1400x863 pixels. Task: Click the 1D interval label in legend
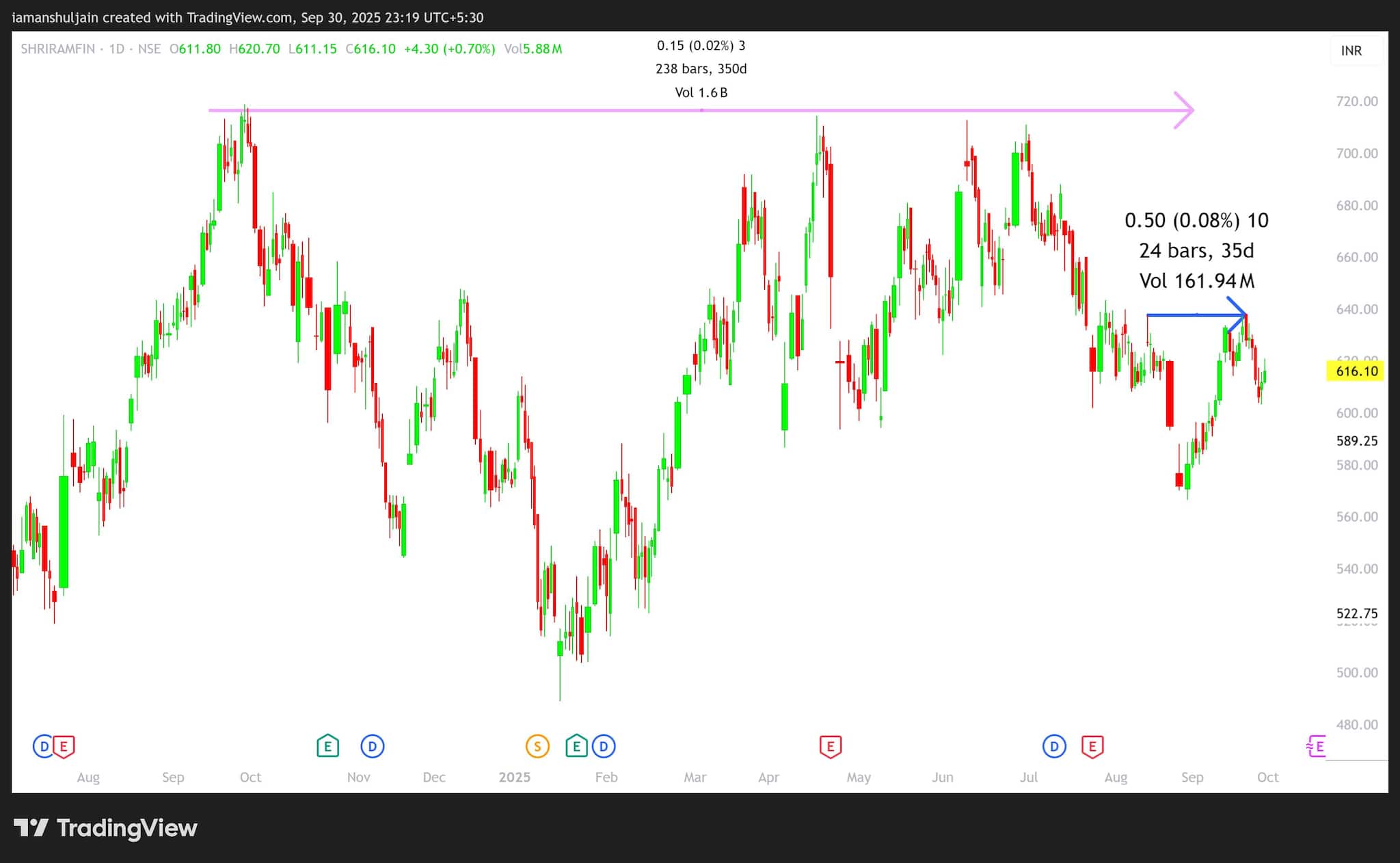pos(116,49)
